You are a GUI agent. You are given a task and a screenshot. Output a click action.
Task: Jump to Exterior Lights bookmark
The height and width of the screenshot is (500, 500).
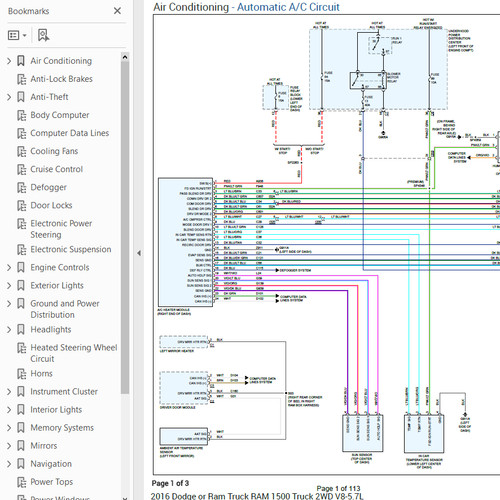point(57,286)
